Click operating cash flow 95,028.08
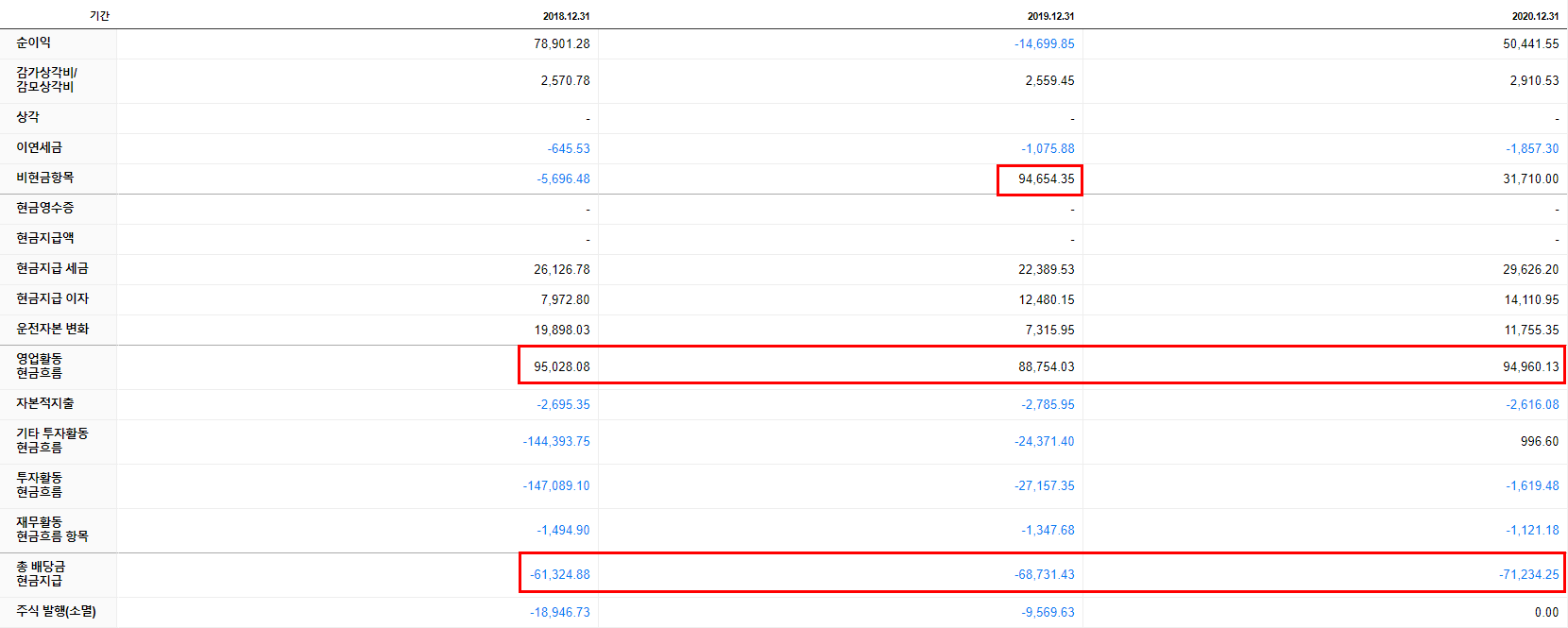1568x628 pixels. click(561, 366)
